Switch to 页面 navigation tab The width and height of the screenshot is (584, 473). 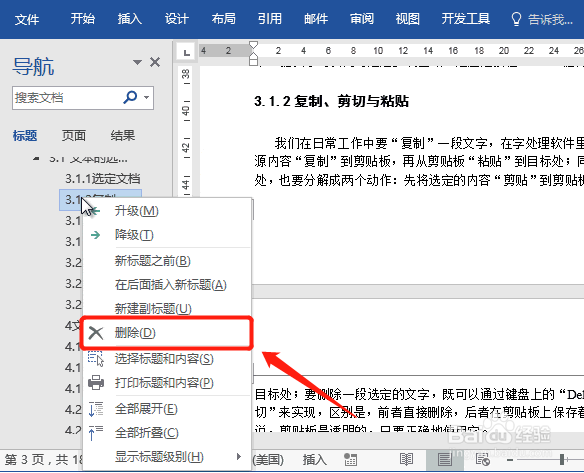[74, 136]
